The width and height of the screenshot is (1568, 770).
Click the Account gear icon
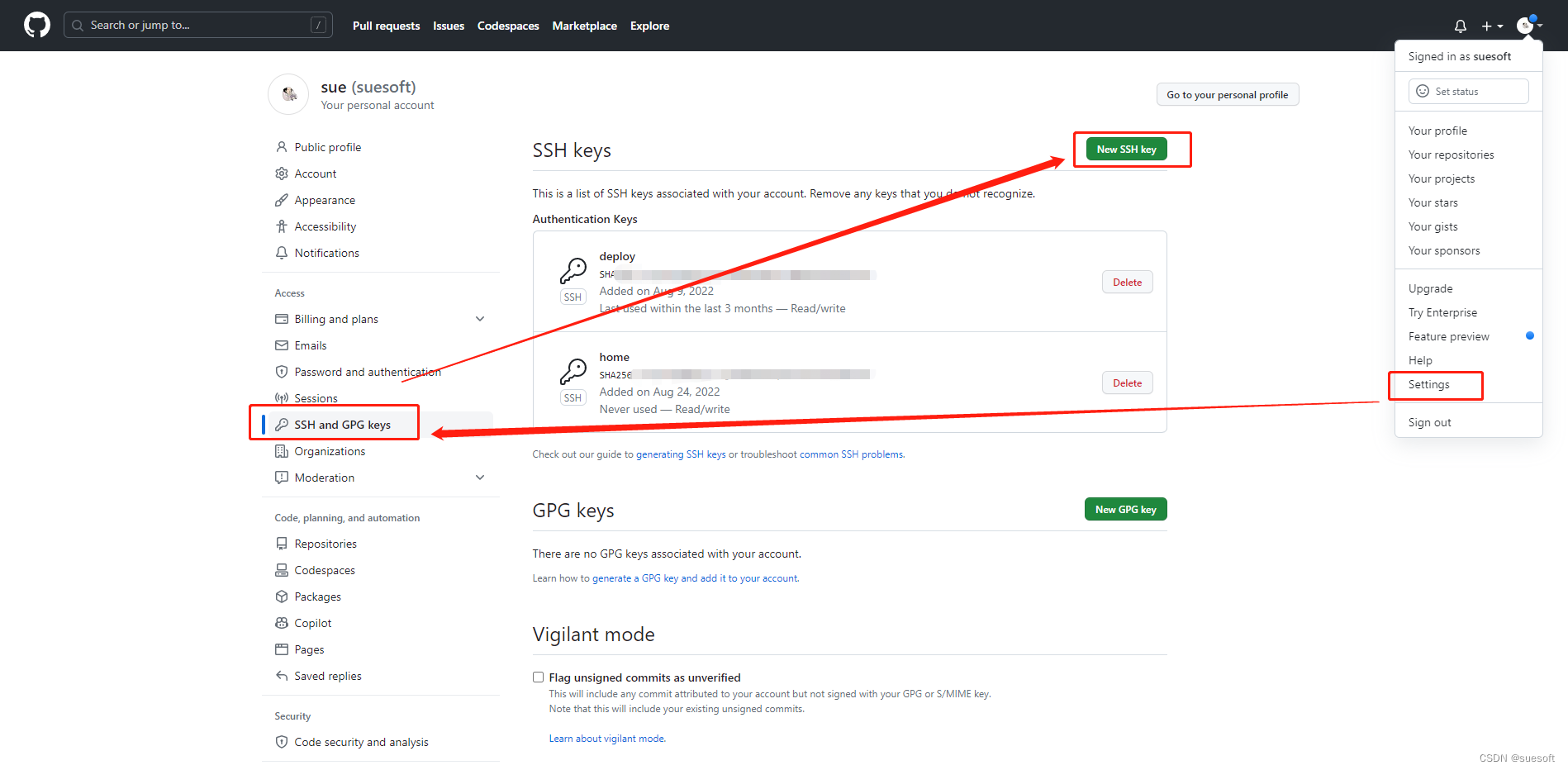click(x=282, y=173)
